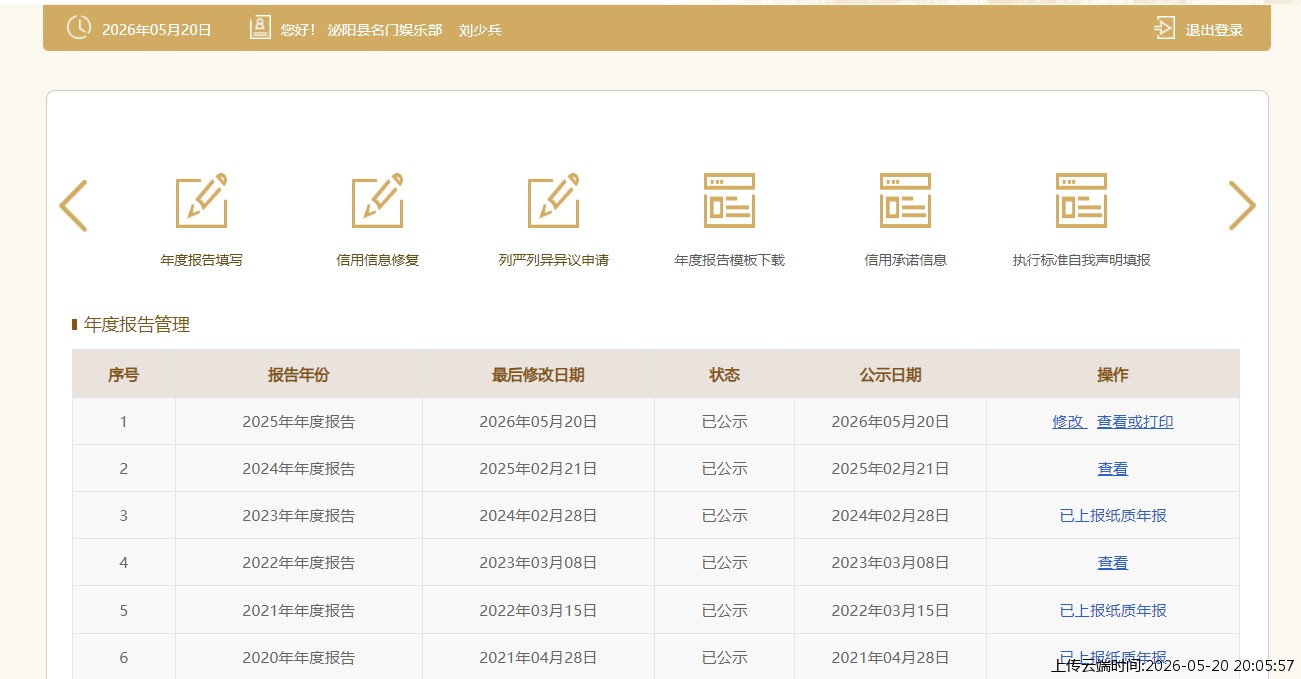Screen dimensions: 1301x679
Task: Click 查看 for 2022年年度报告
Action: tap(1113, 563)
